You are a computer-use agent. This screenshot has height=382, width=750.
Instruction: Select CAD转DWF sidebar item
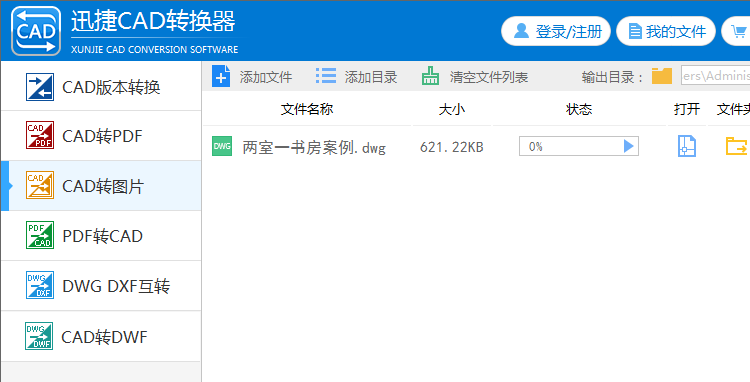101,337
